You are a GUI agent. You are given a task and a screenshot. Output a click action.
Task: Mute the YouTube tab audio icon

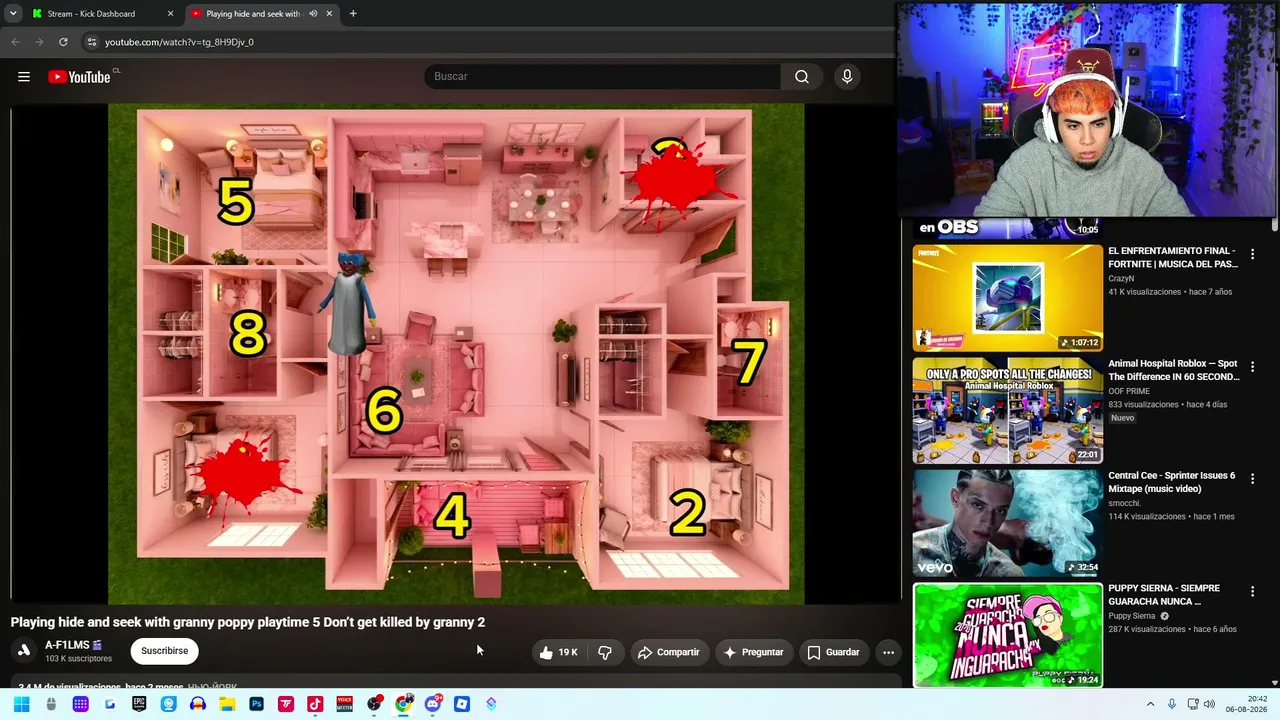pos(313,14)
